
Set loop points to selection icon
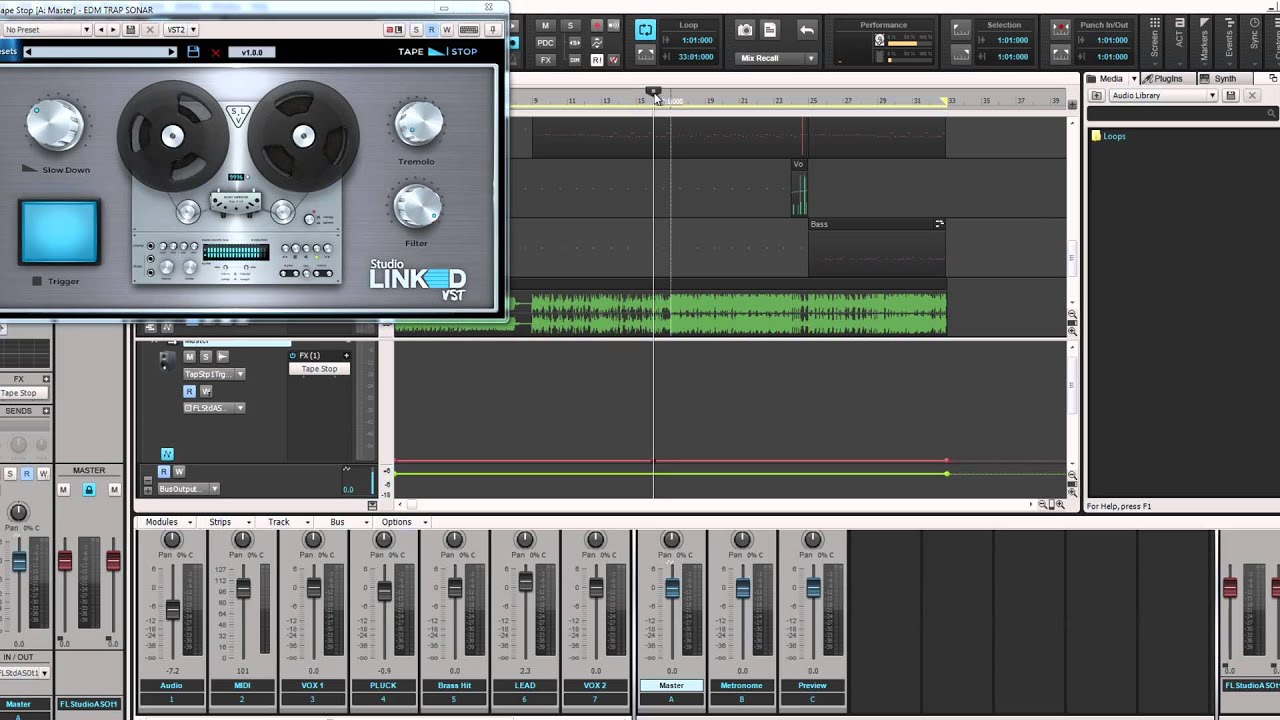(x=646, y=55)
